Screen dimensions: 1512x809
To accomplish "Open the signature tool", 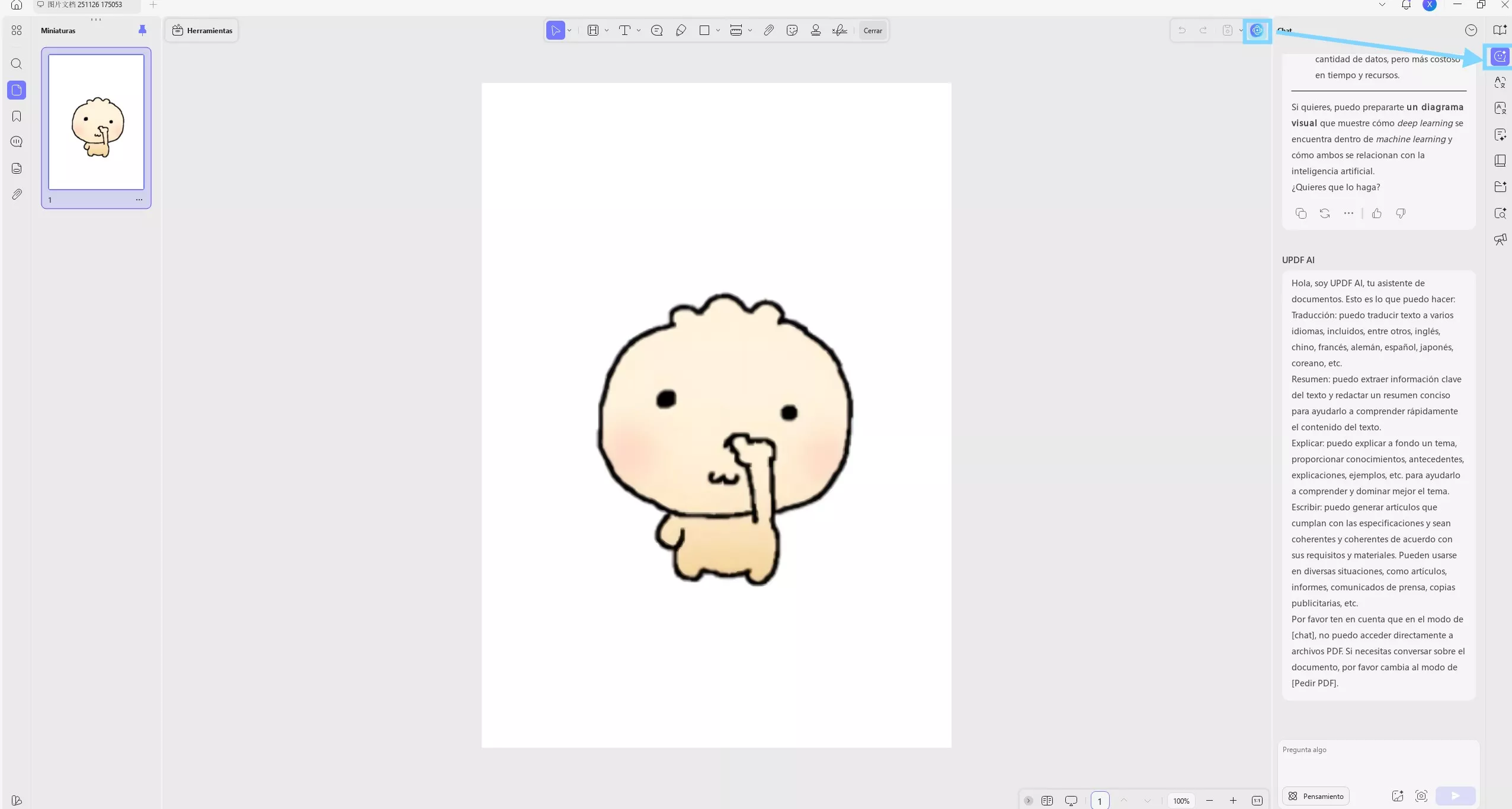I will [x=840, y=30].
